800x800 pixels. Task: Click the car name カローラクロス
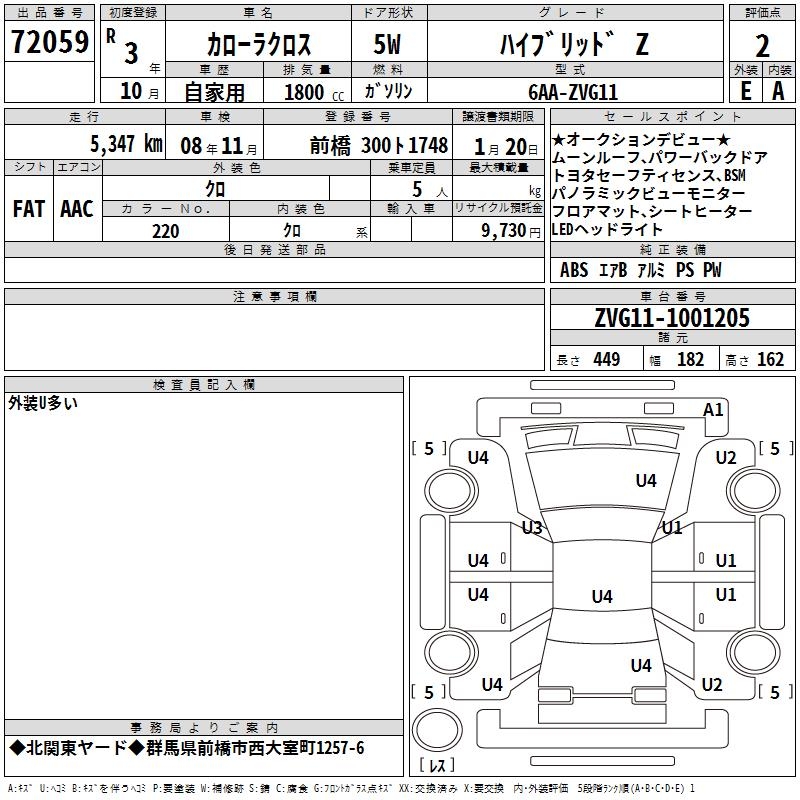click(259, 44)
